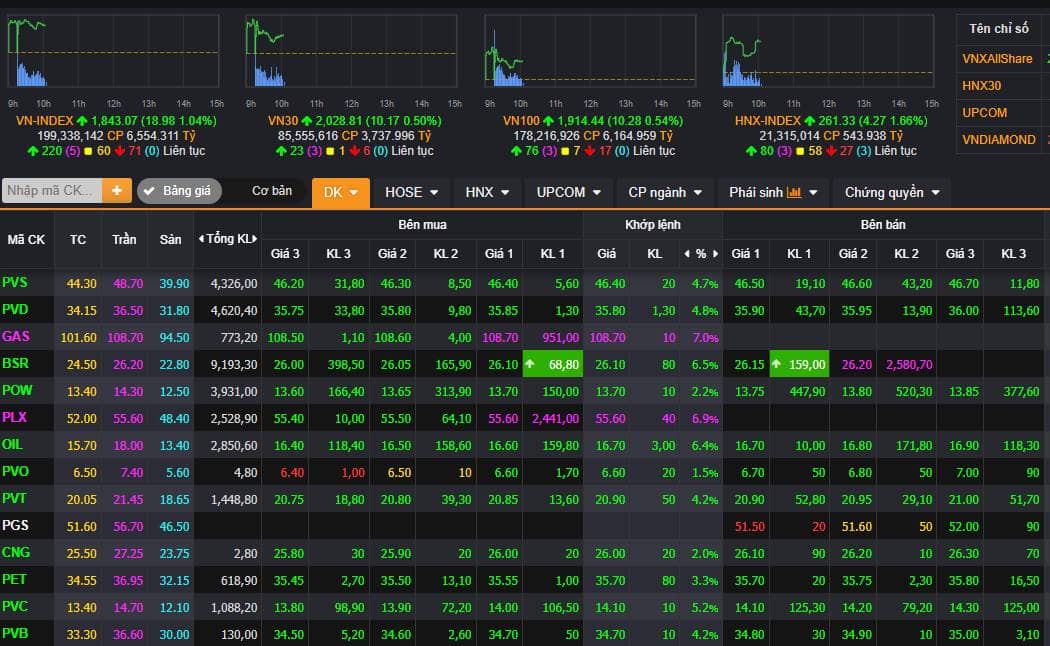Open the CP ngành dropdown
1050x646 pixels.
[665, 193]
